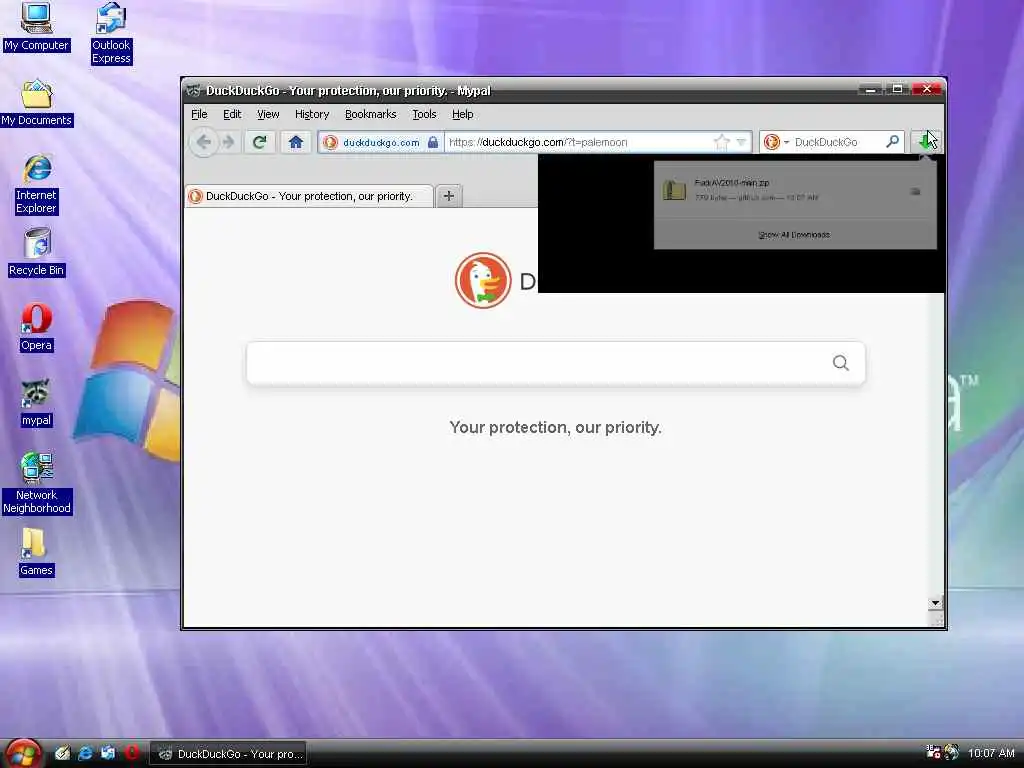The height and width of the screenshot is (768, 1024).
Task: Minimize the Mypal browser window
Action: 871,89
